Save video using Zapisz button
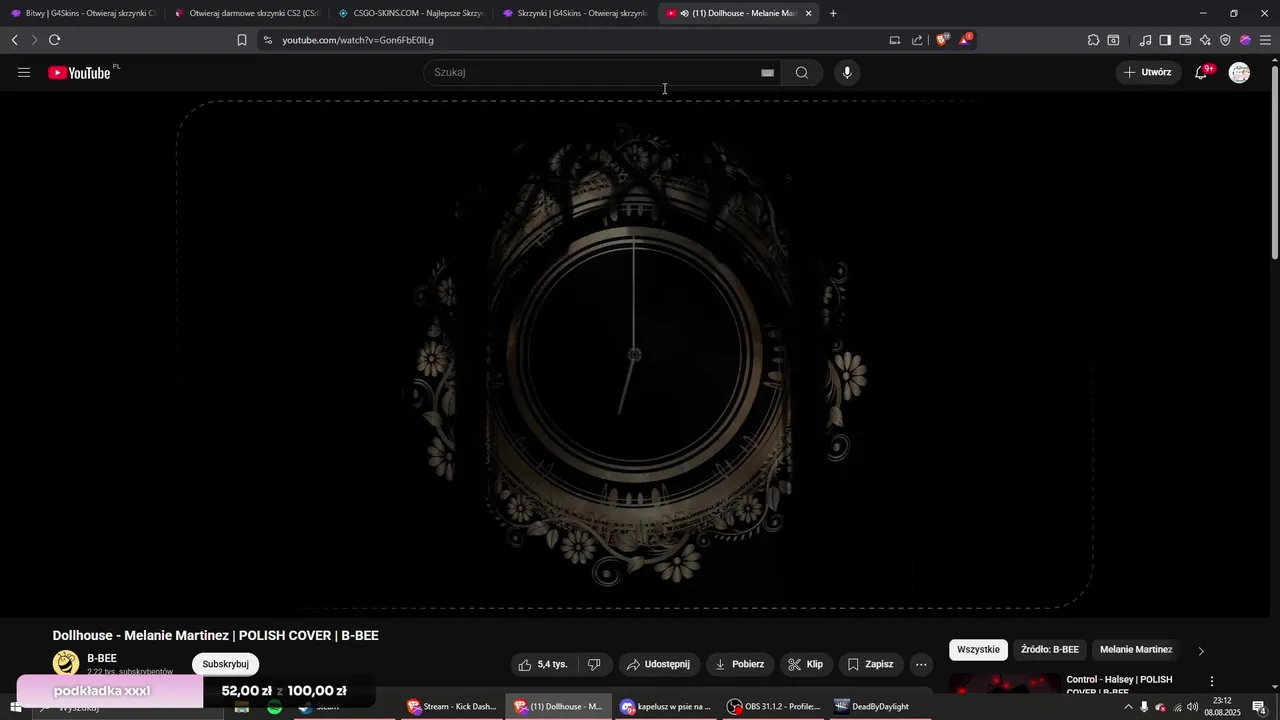Image resolution: width=1280 pixels, height=720 pixels. coord(871,664)
